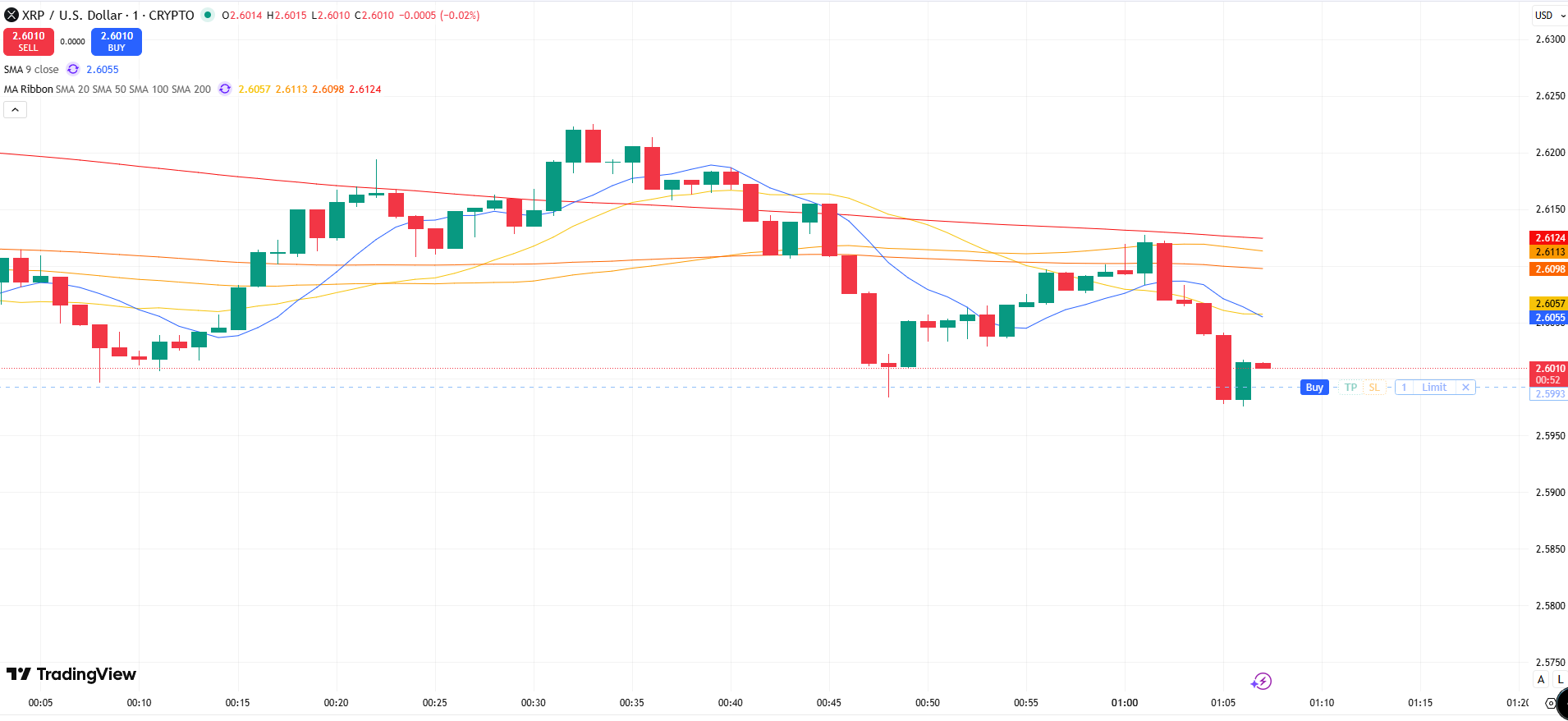This screenshot has width=1568, height=721.
Task: Enable logarithmic scale with the L button
Action: tap(1561, 679)
